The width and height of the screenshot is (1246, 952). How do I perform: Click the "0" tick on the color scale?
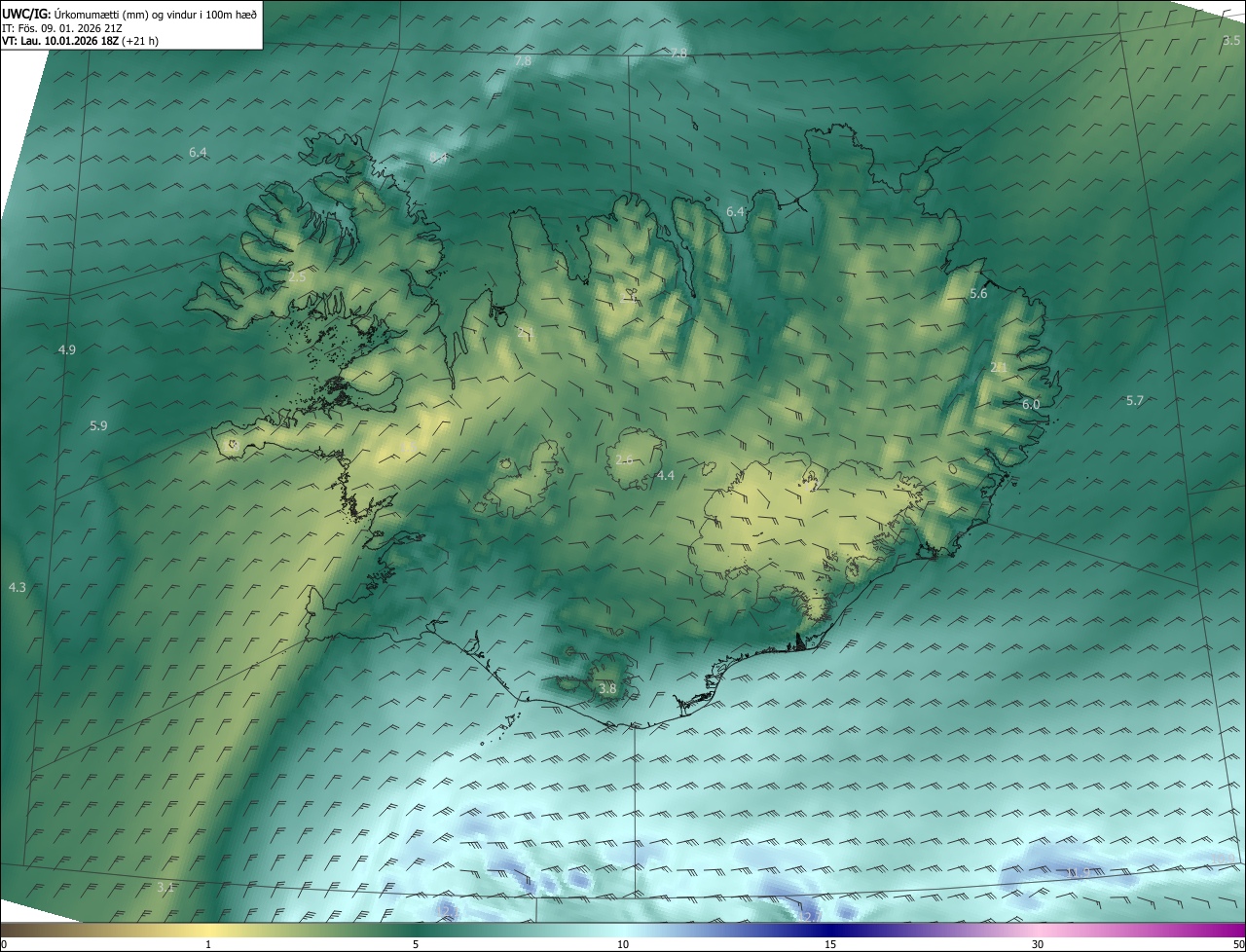point(4,944)
